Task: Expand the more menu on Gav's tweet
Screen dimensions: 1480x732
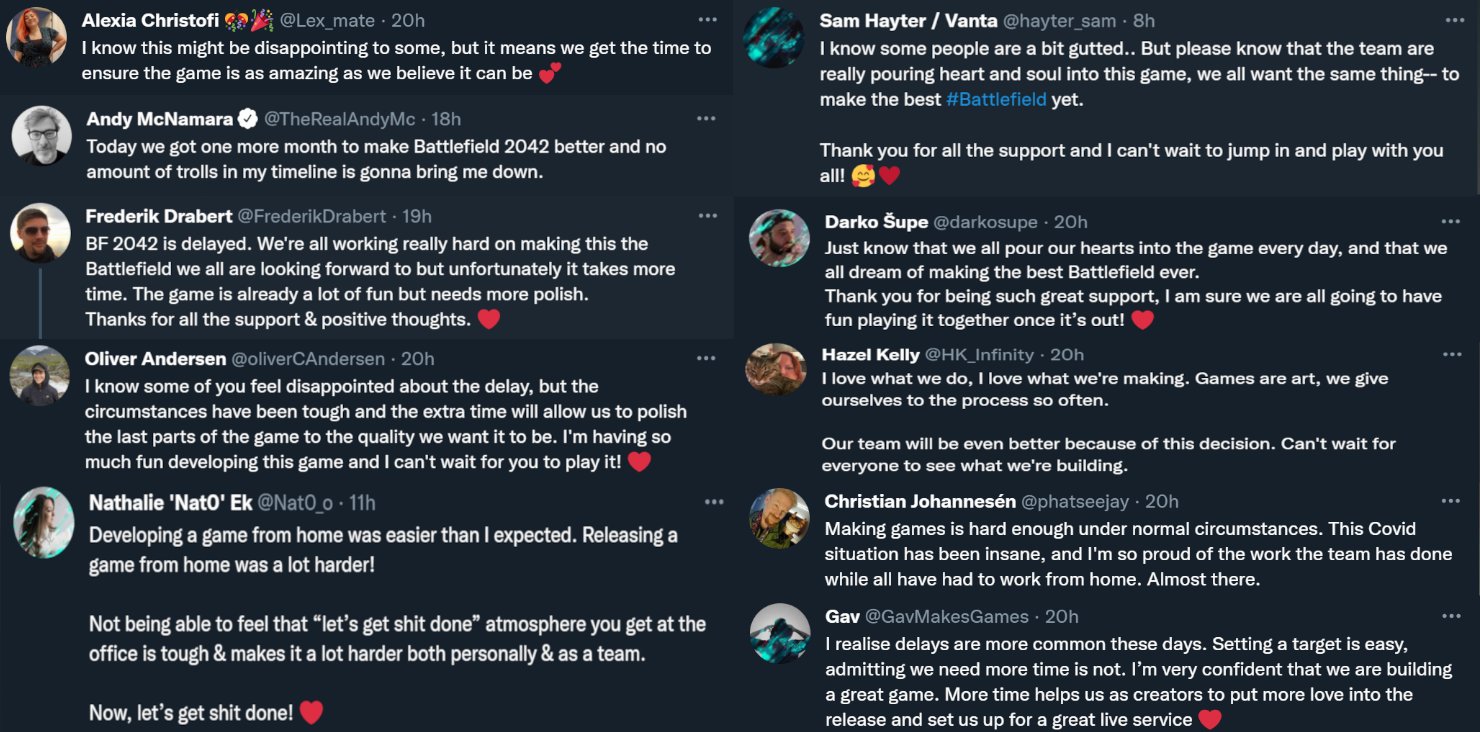Action: [x=1450, y=616]
